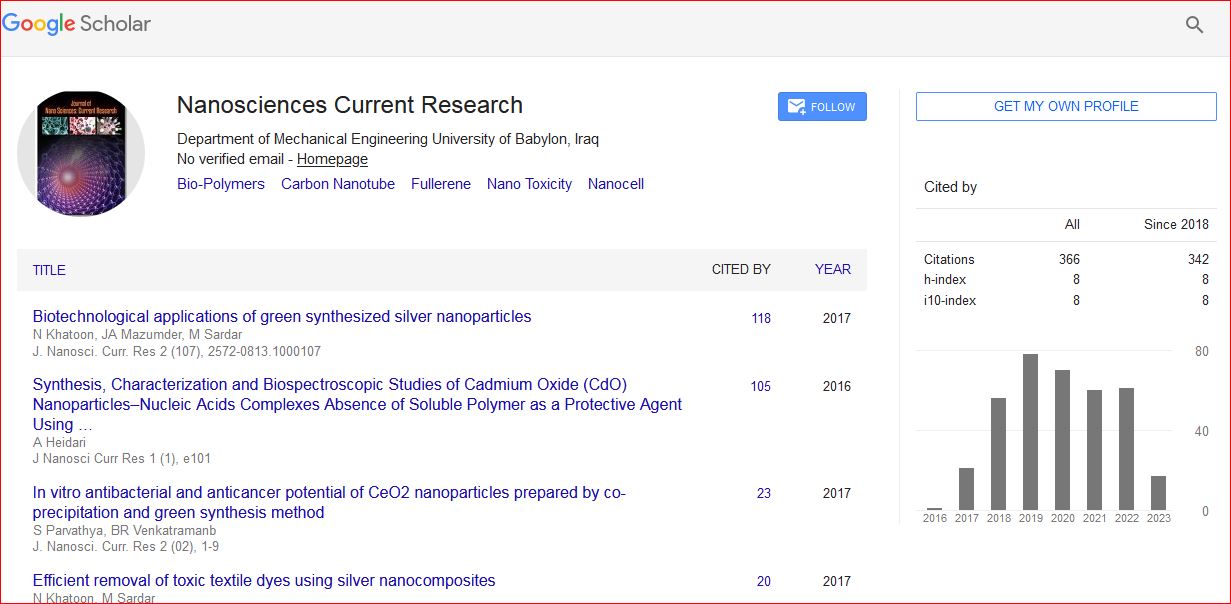Click the journal cover profile picture
The image size is (1231, 604).
pyautogui.click(x=81, y=154)
